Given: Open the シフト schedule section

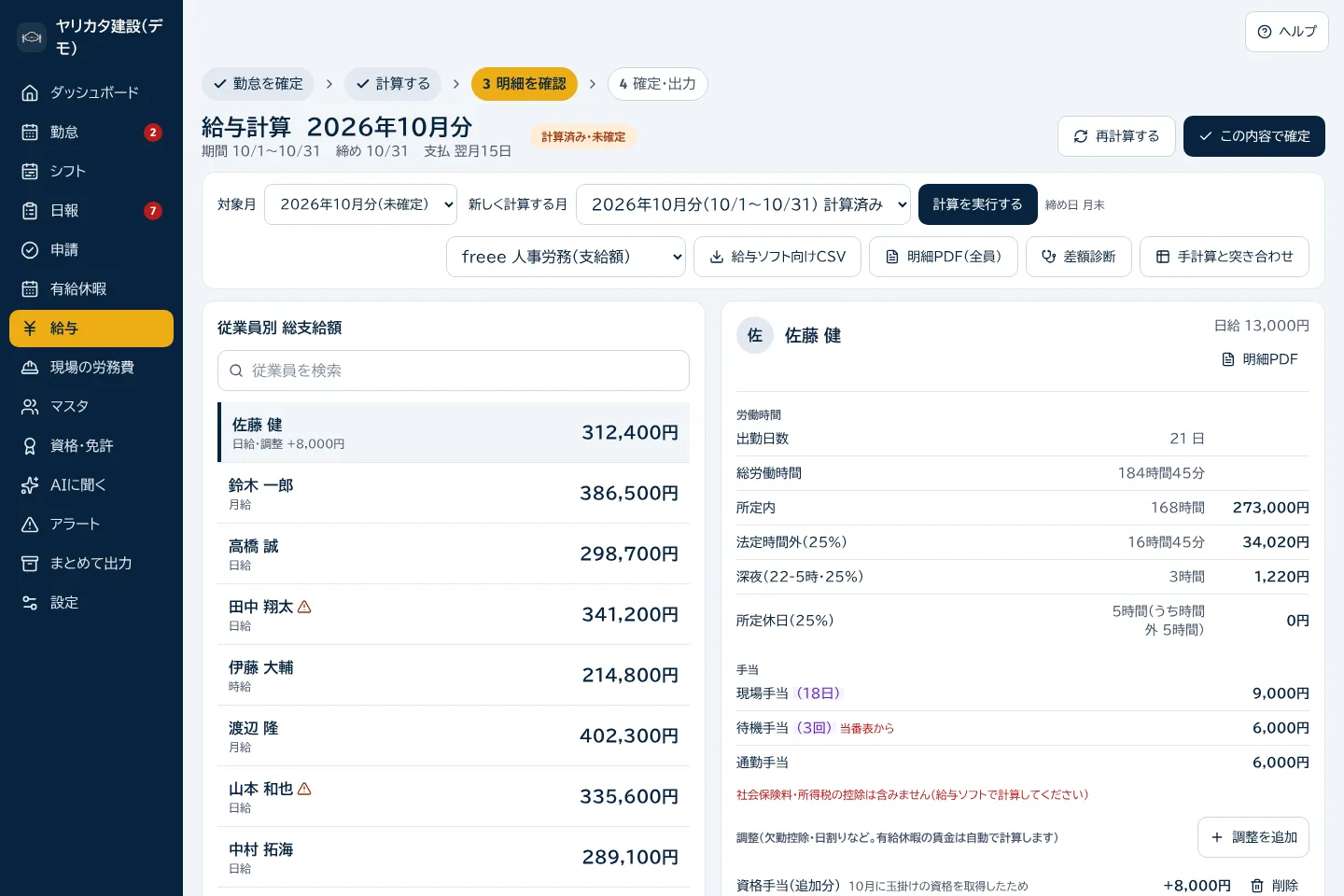Looking at the screenshot, I should coord(91,171).
